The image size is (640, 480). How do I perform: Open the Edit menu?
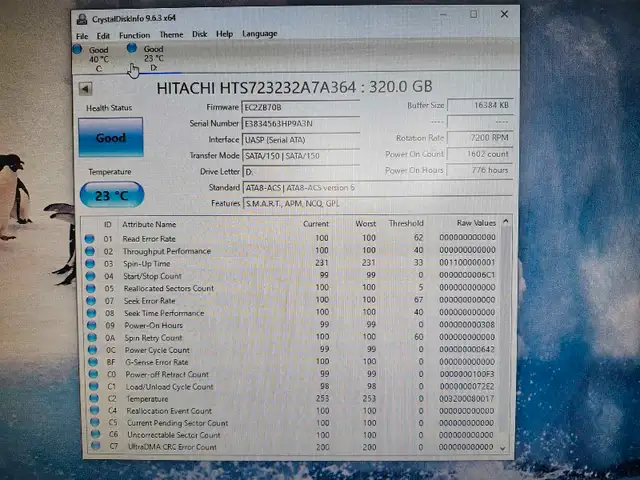[103, 36]
